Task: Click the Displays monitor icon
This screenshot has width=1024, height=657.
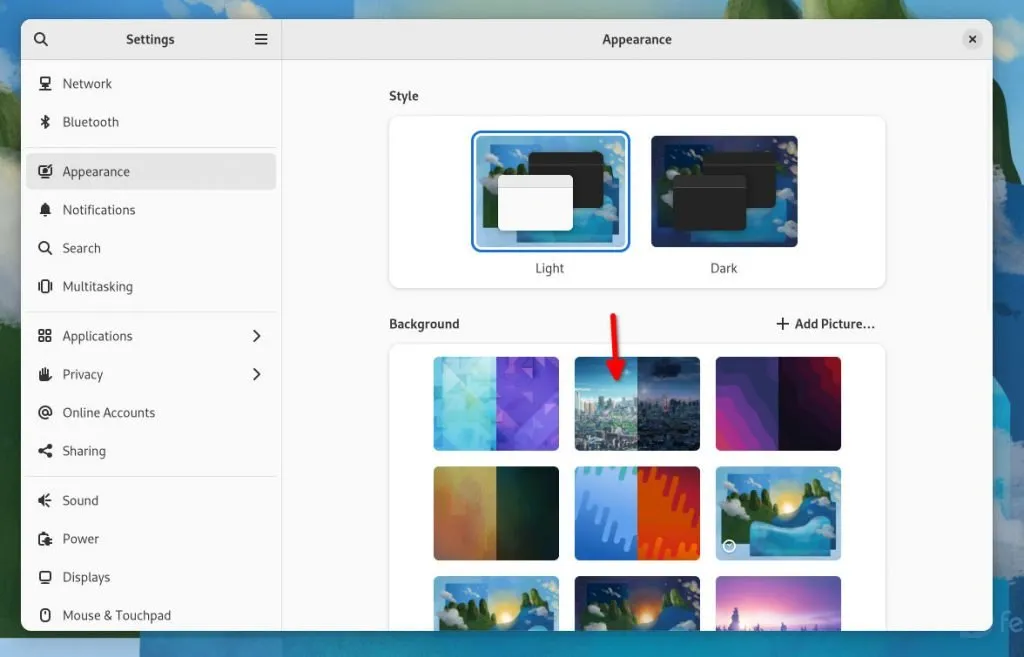Action: [x=46, y=577]
